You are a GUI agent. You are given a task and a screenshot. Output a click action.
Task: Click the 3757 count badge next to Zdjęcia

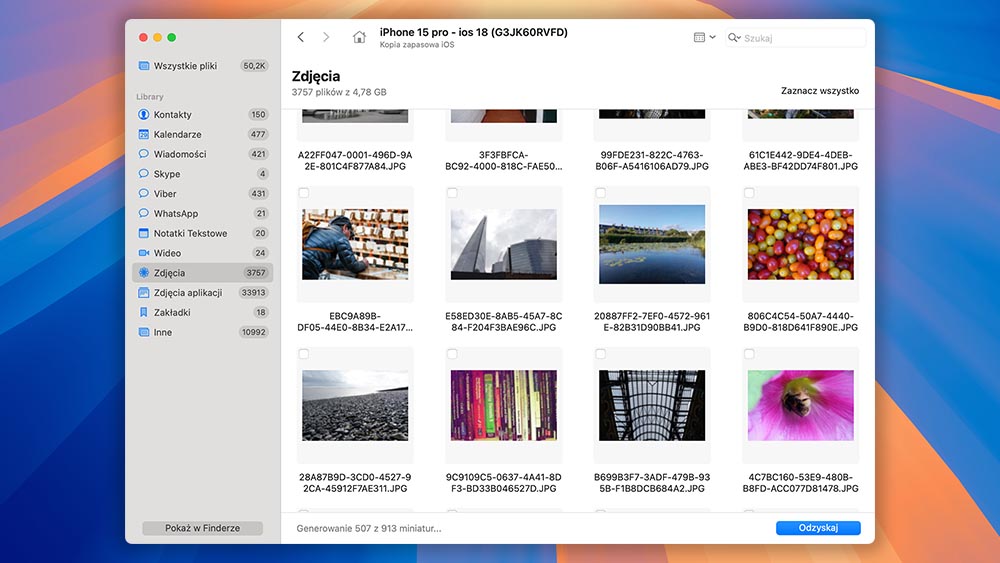click(256, 273)
